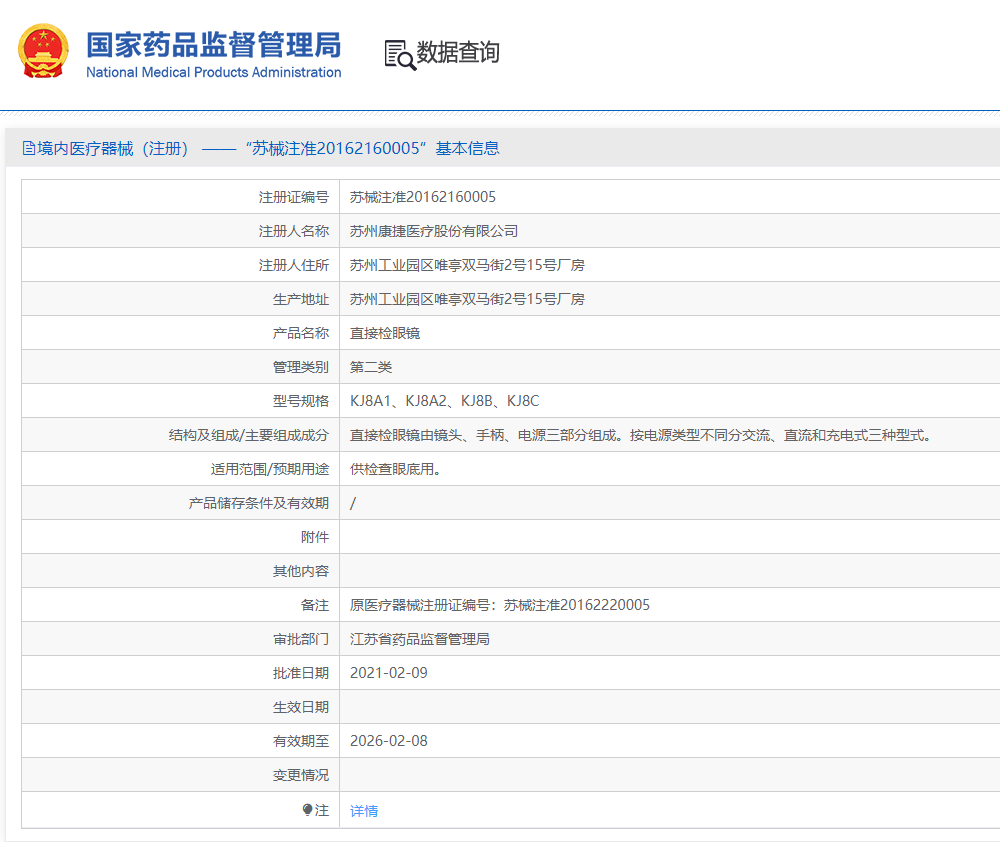Click the 型号规格 label
This screenshot has width=1000, height=842.
click(300, 401)
